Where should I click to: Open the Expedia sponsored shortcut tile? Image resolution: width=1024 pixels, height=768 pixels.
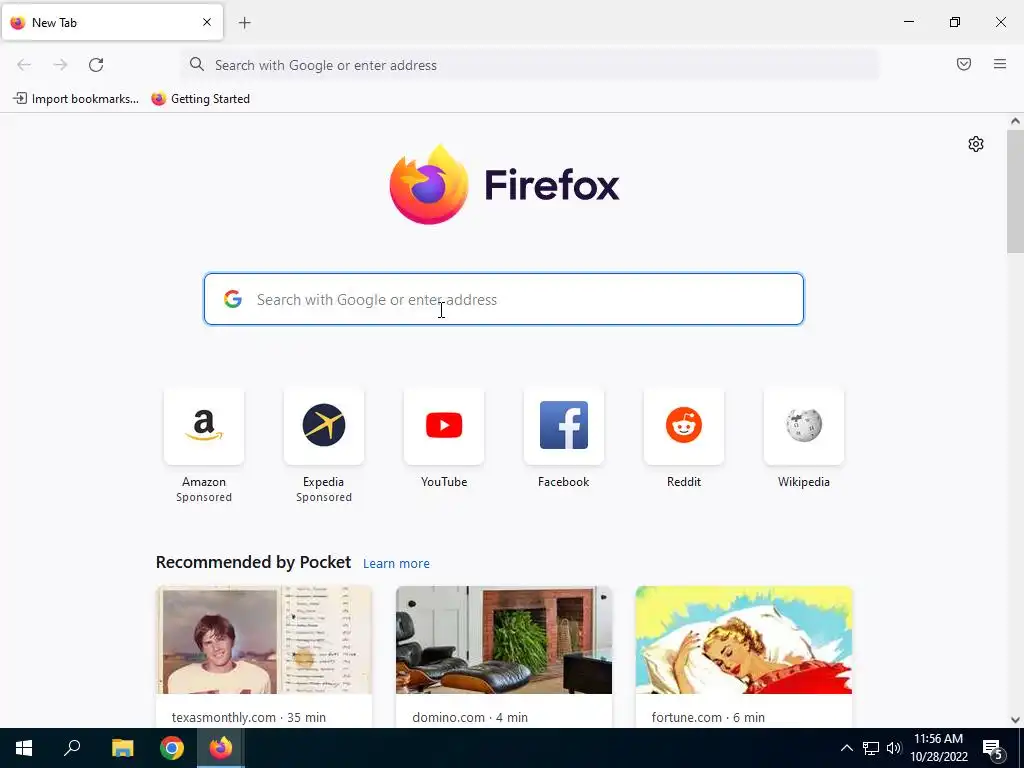[x=323, y=426]
